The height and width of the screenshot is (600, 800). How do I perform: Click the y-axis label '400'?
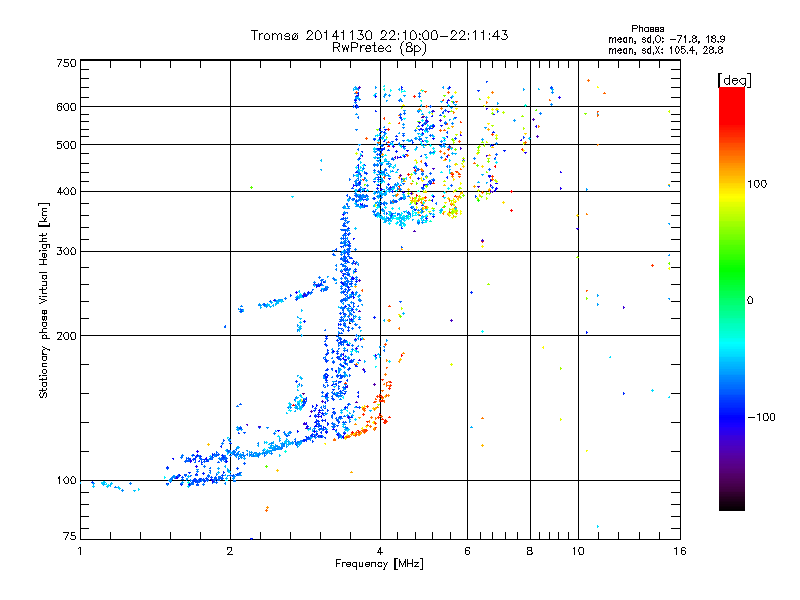[x=66, y=192]
